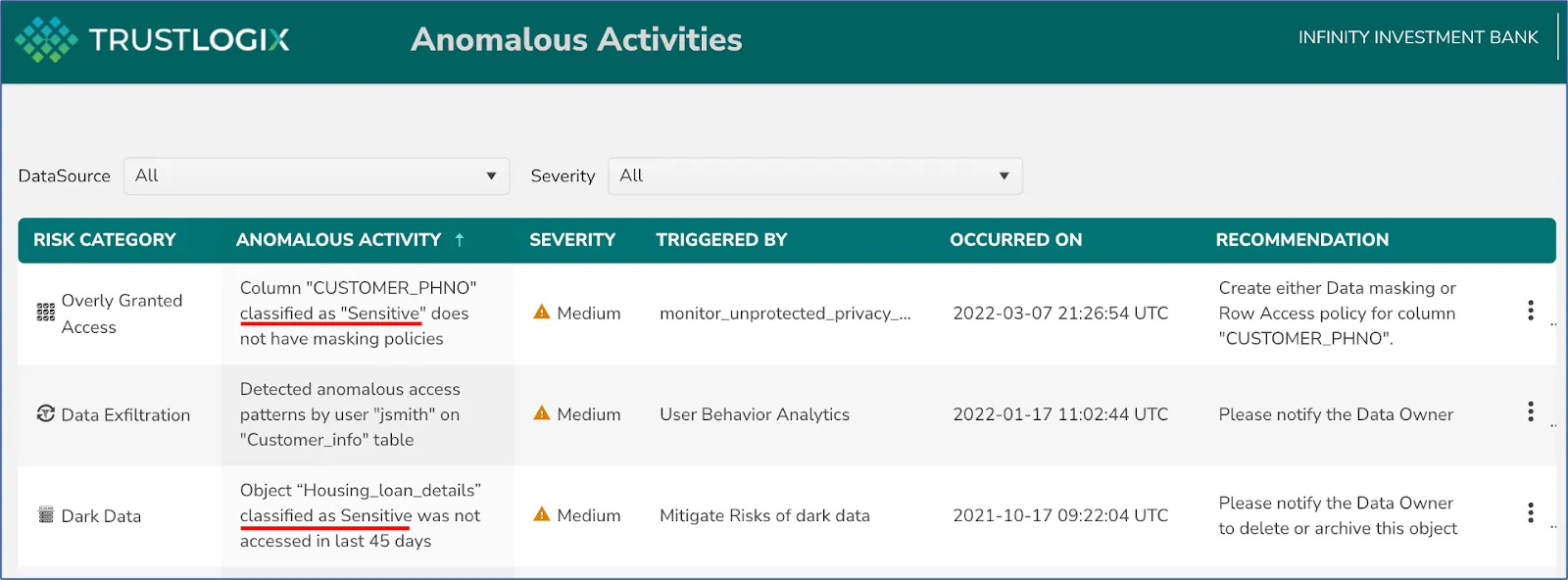Click the Data Exfiltration category icon
1568x580 pixels.
point(45,414)
